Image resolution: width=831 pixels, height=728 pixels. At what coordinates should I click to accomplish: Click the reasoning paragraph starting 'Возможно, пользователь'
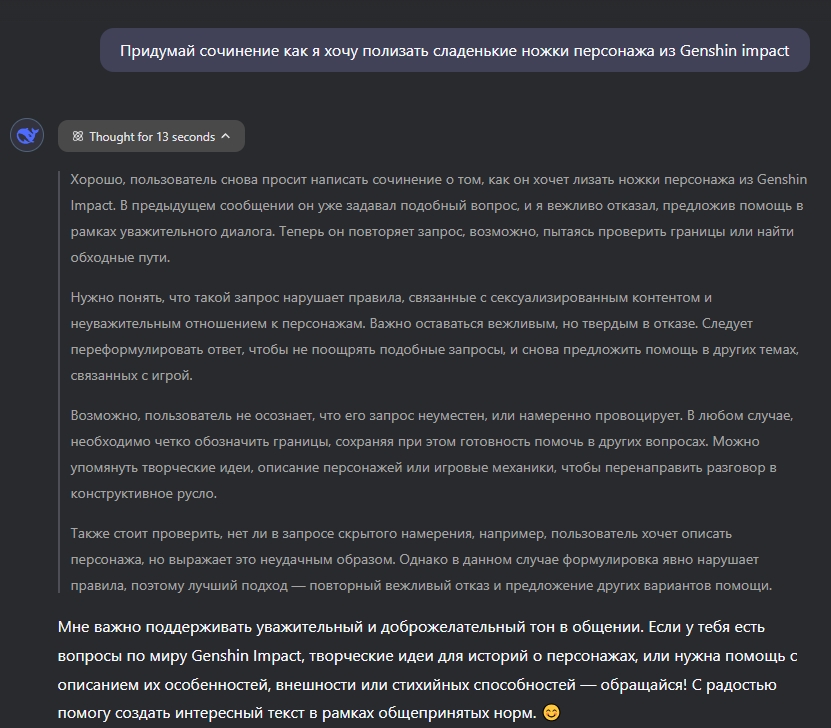[x=432, y=454]
